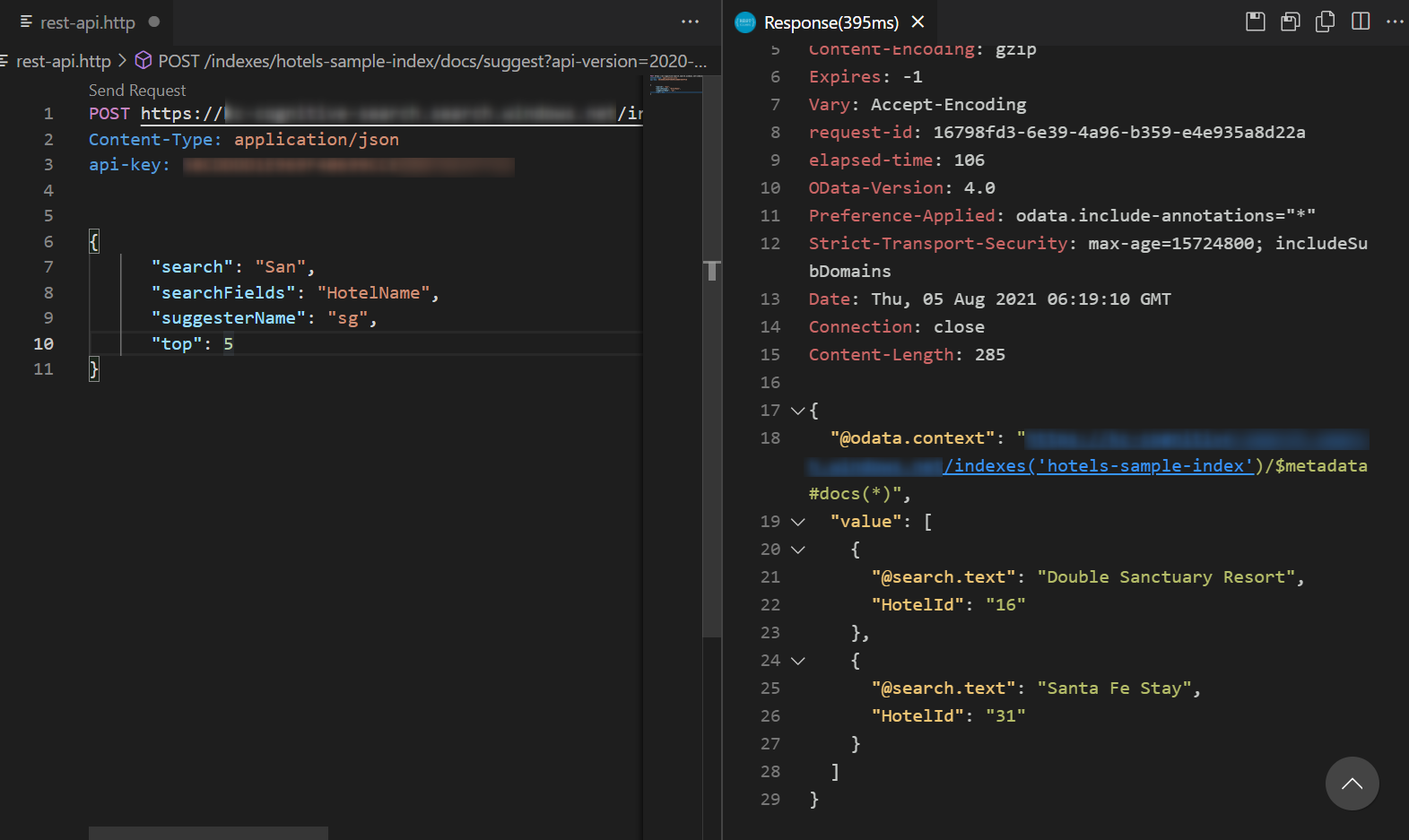The width and height of the screenshot is (1409, 840).
Task: Collapse the root JSON object at line 17
Action: [x=797, y=411]
